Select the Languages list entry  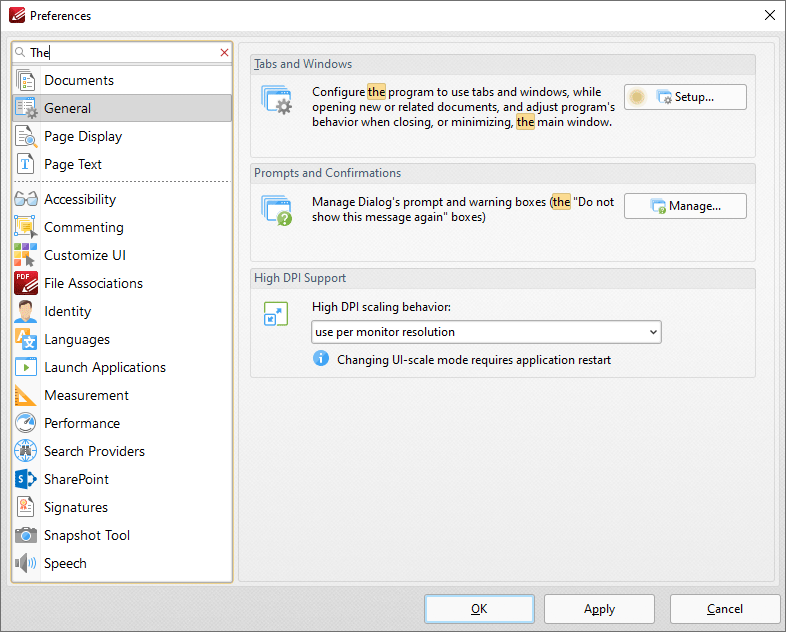[x=122, y=339]
